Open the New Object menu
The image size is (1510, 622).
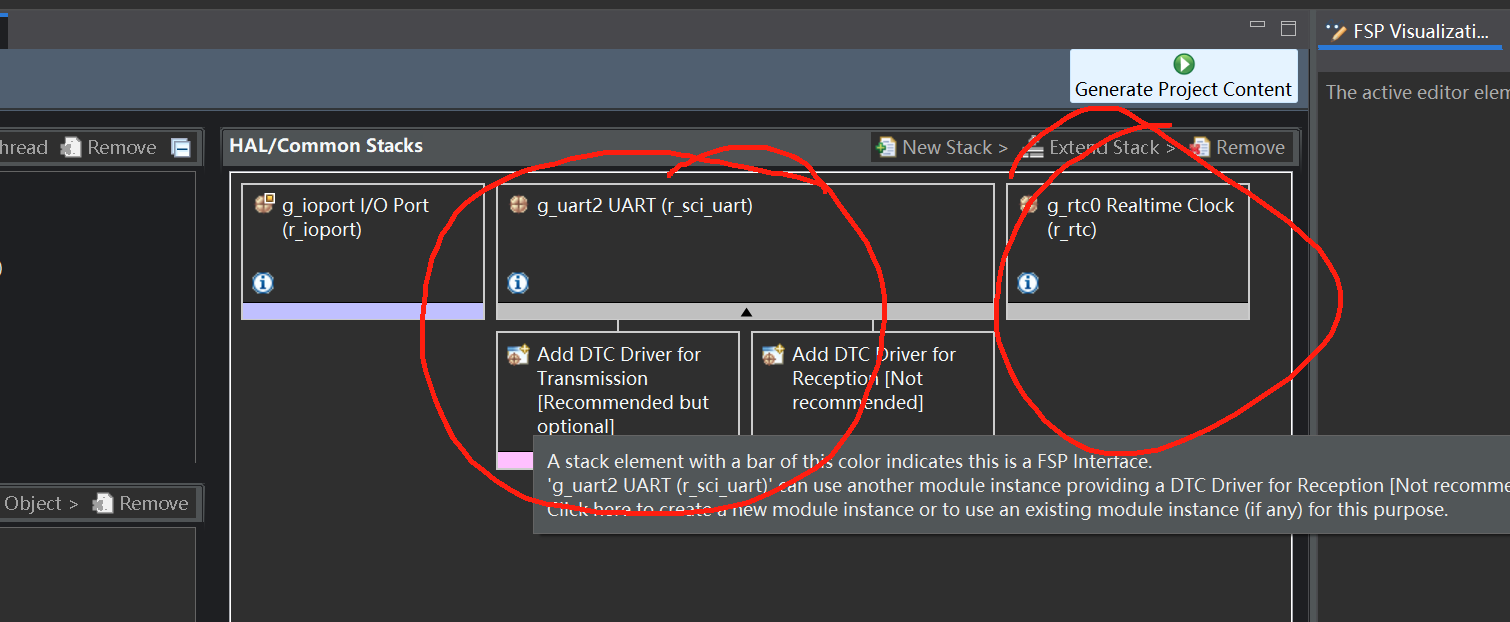[39, 503]
